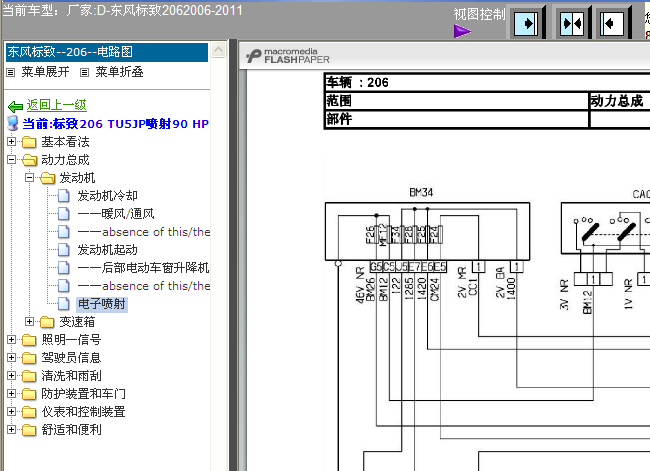Open the 发动机起动 diagram

tap(107, 250)
